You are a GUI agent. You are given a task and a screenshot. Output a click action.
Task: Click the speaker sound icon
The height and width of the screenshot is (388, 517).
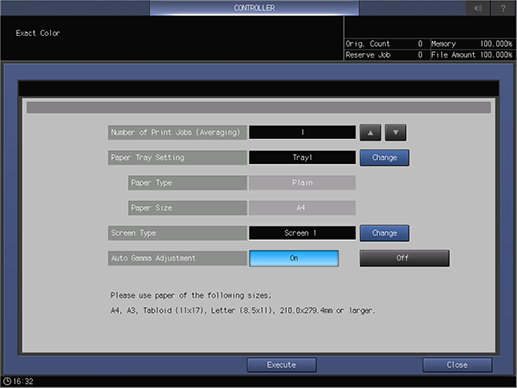coord(478,8)
